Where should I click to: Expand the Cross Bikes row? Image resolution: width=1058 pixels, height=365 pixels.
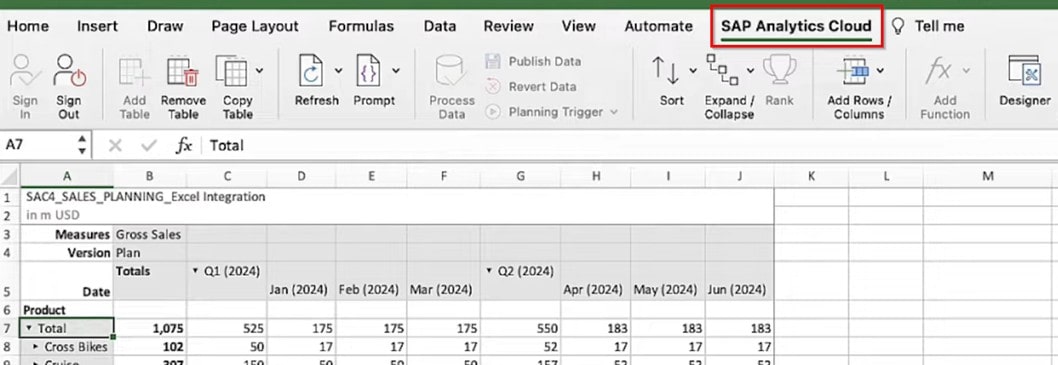pos(36,346)
